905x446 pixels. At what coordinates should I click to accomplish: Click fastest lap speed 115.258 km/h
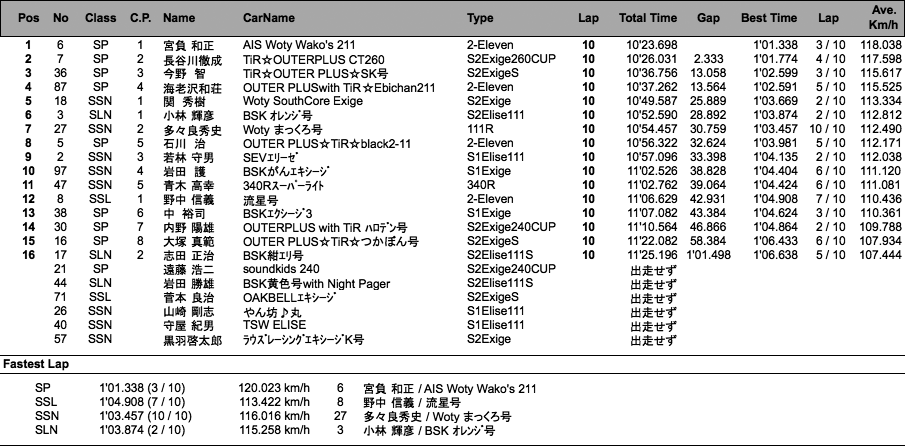coord(274,430)
